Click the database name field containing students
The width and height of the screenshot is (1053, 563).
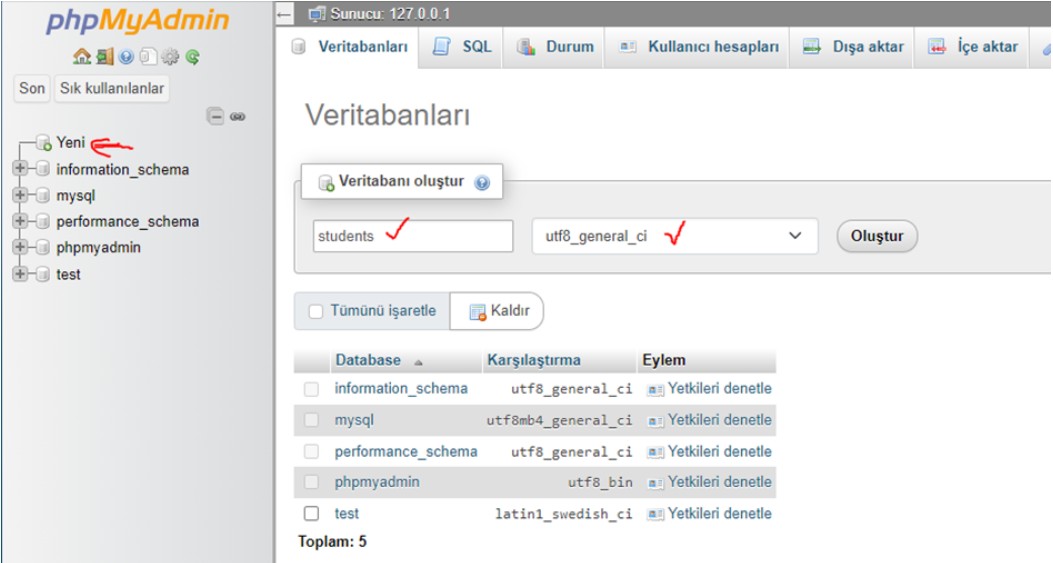click(412, 236)
